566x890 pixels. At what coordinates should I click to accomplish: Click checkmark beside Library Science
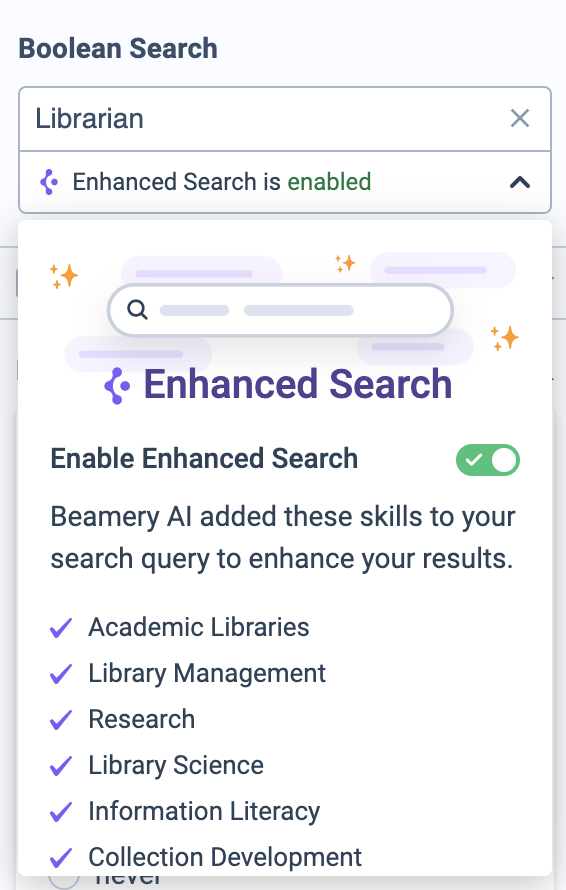click(x=61, y=766)
